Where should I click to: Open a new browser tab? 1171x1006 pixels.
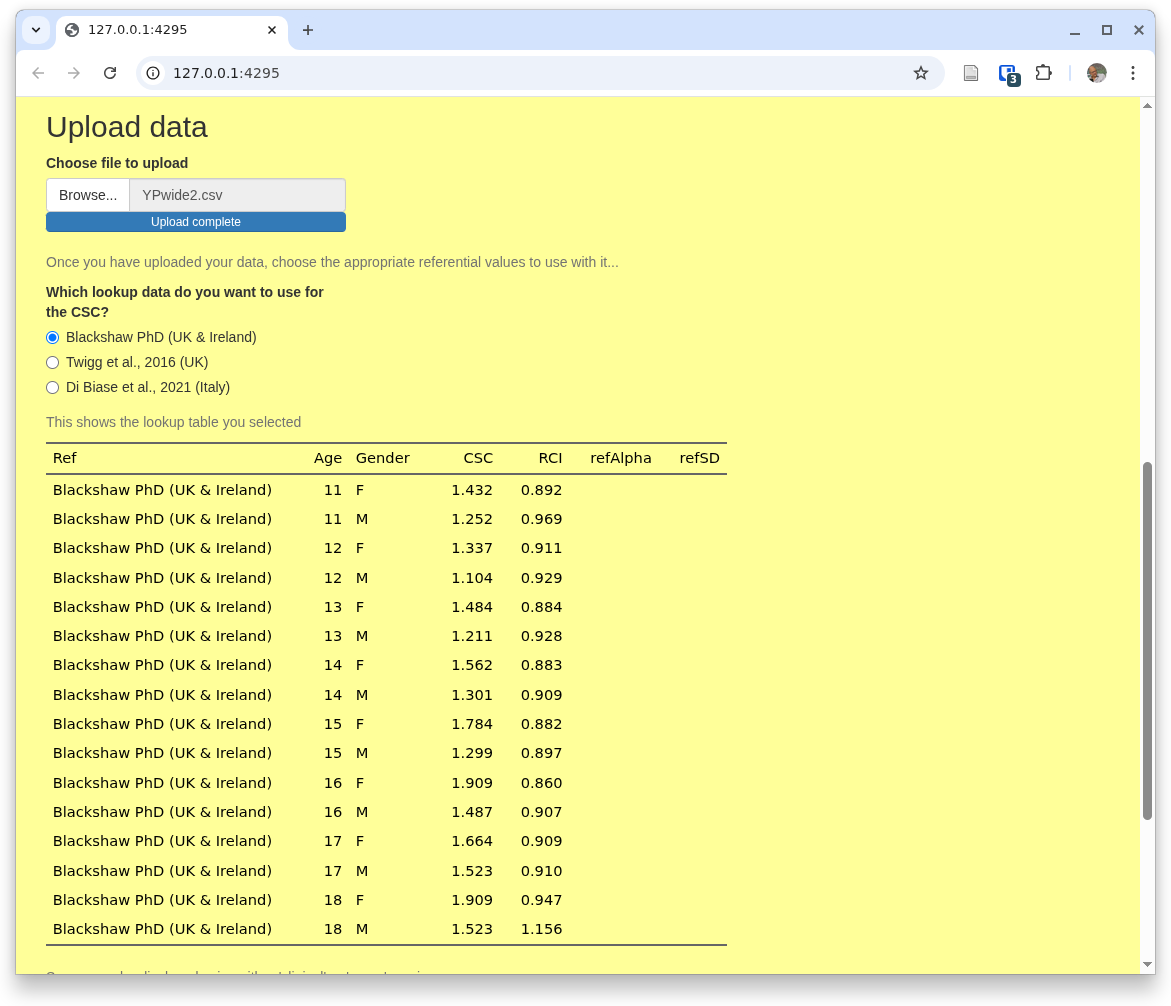pyautogui.click(x=308, y=30)
